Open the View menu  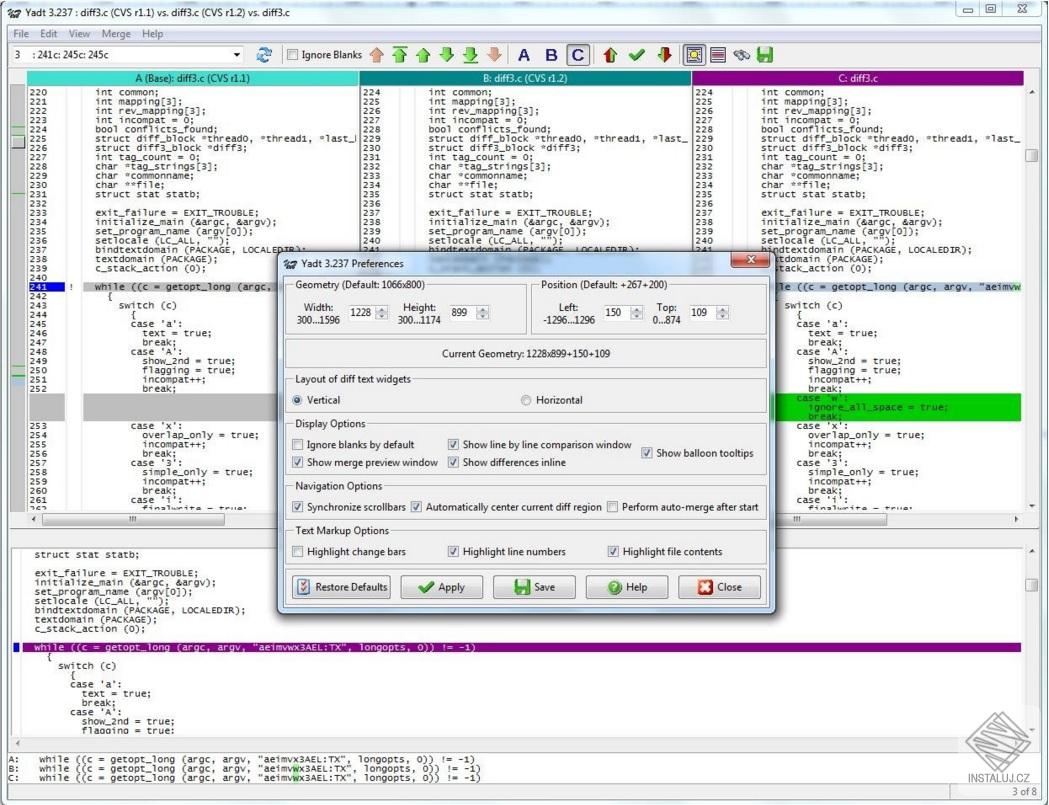pos(79,33)
